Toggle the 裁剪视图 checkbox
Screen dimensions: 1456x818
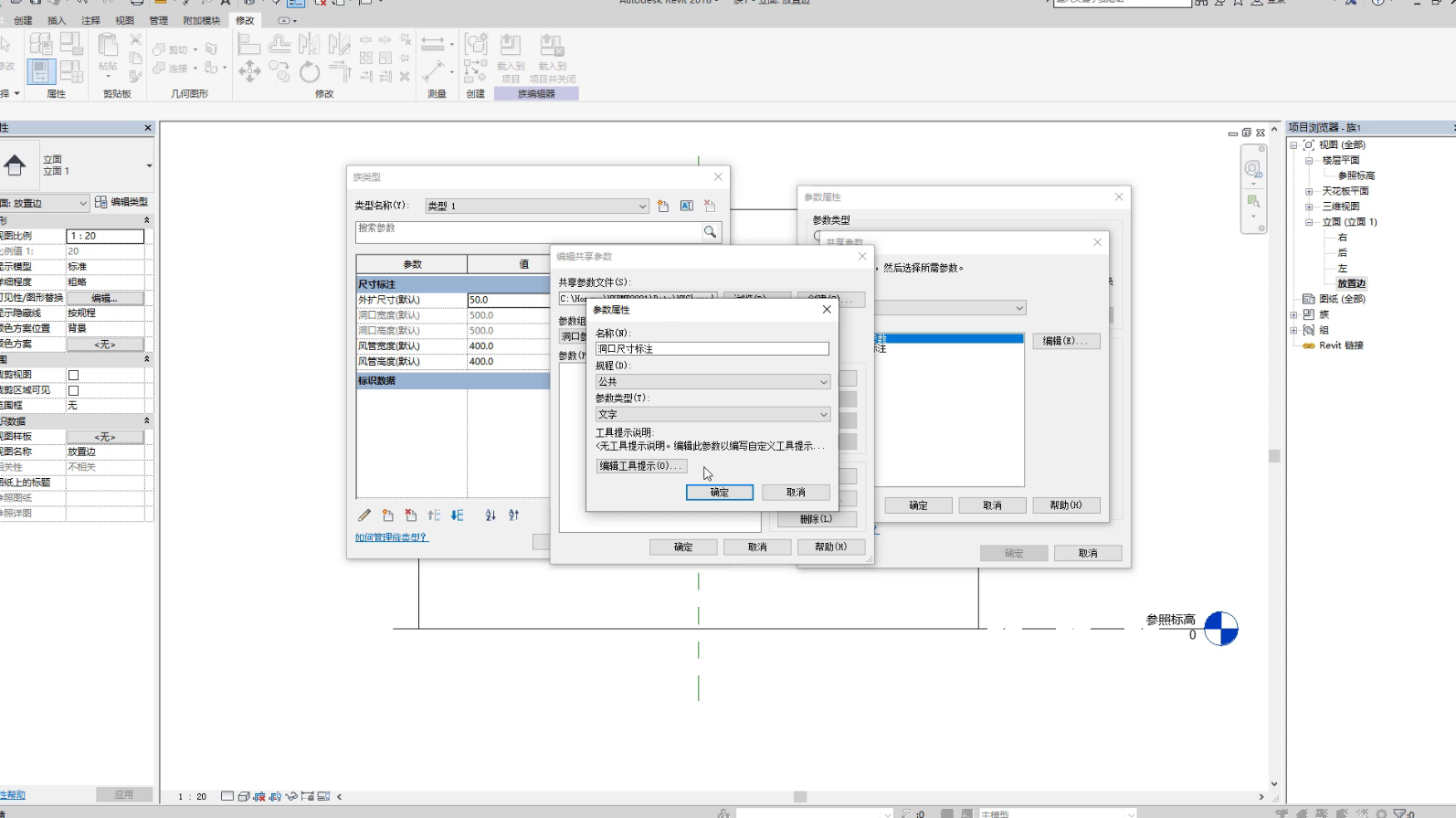pyautogui.click(x=74, y=375)
